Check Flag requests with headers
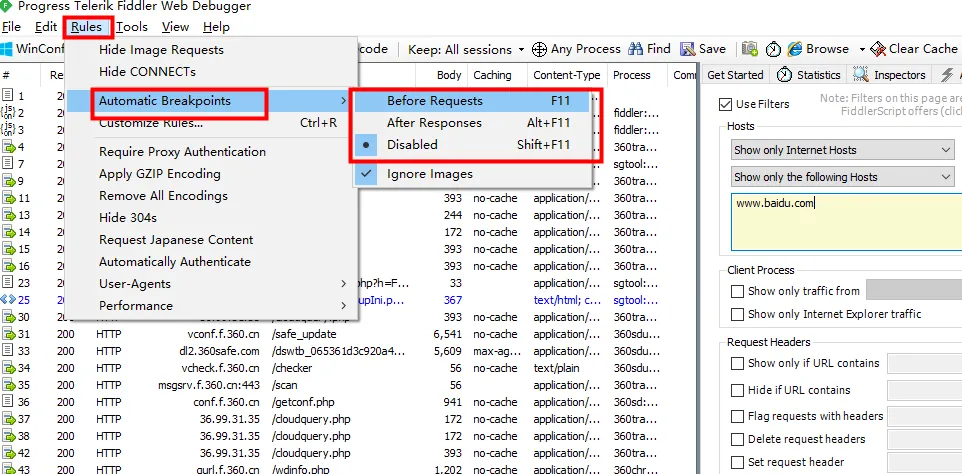 [737, 416]
